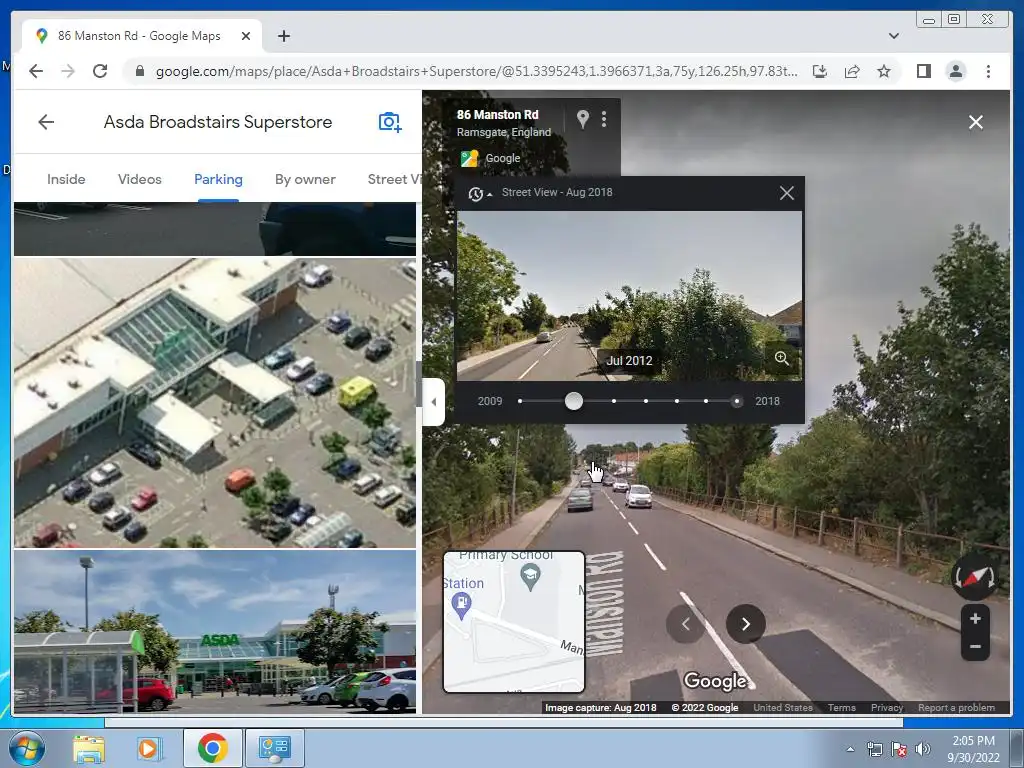This screenshot has width=1024, height=768.
Task: Move to the next Street View position
Action: tap(746, 624)
